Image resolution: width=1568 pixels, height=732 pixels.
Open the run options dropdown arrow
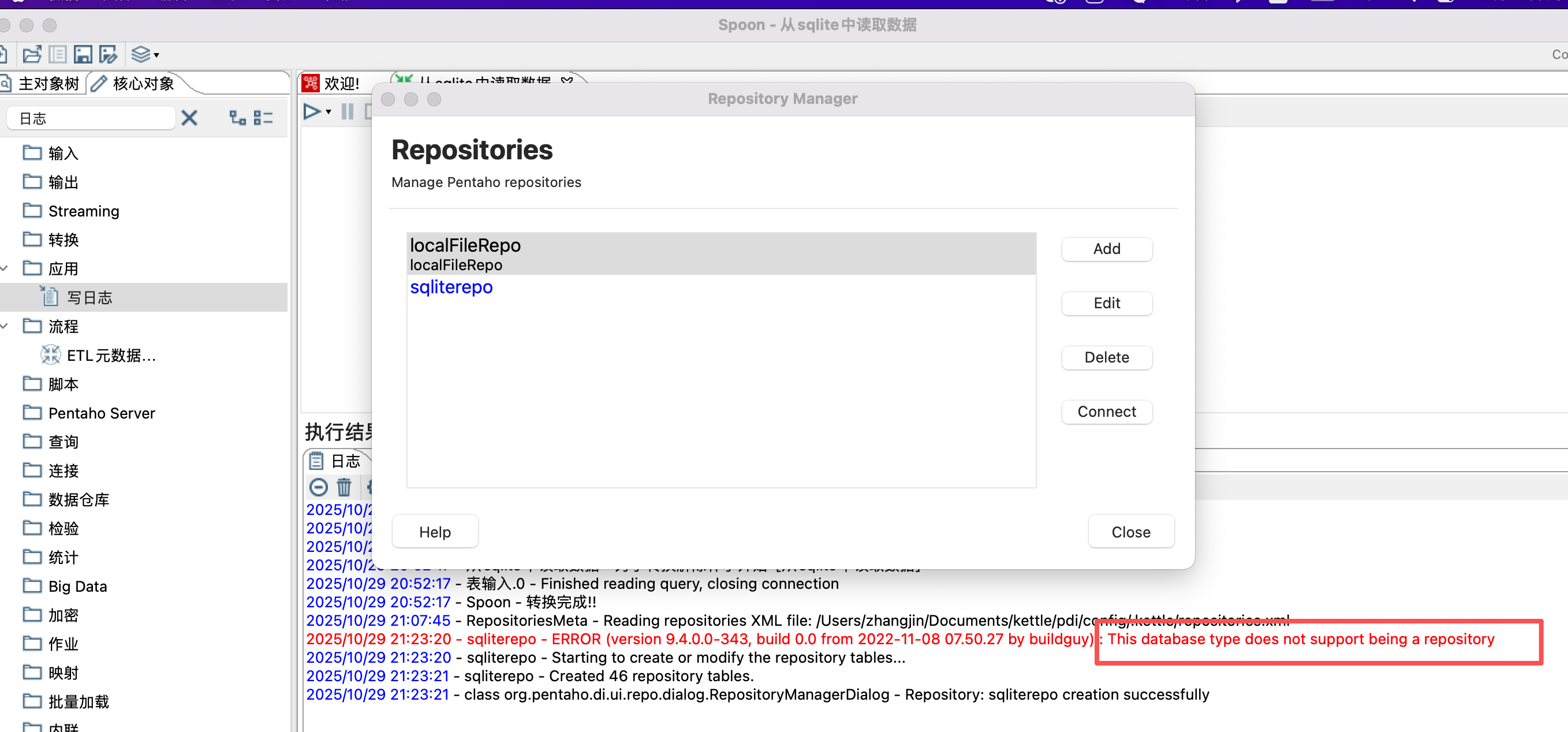[328, 111]
